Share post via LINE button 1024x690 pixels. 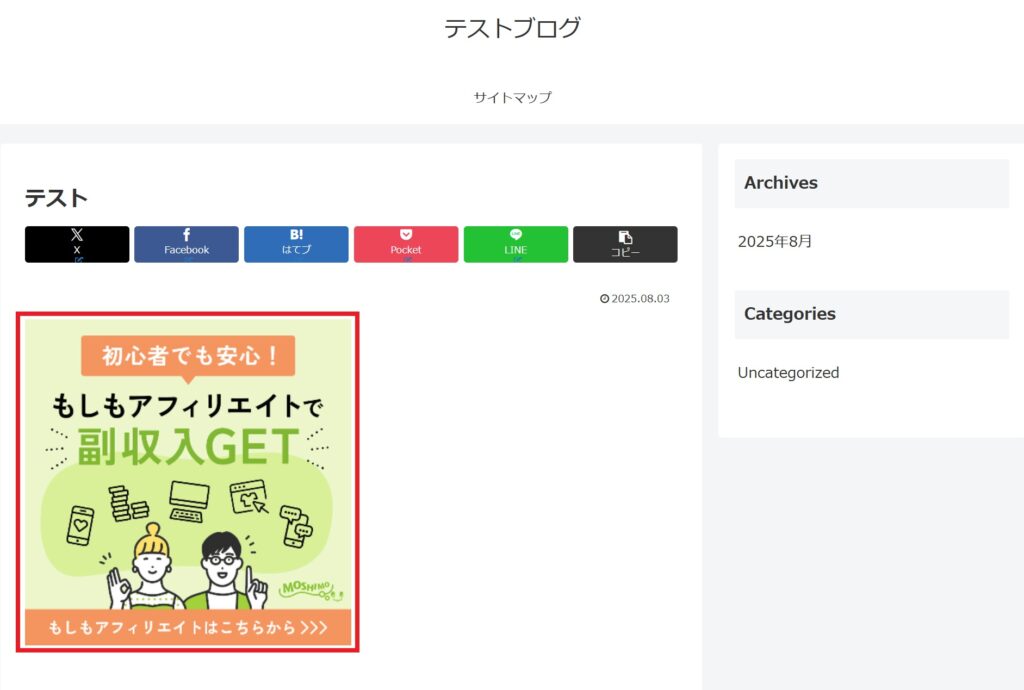coord(516,245)
